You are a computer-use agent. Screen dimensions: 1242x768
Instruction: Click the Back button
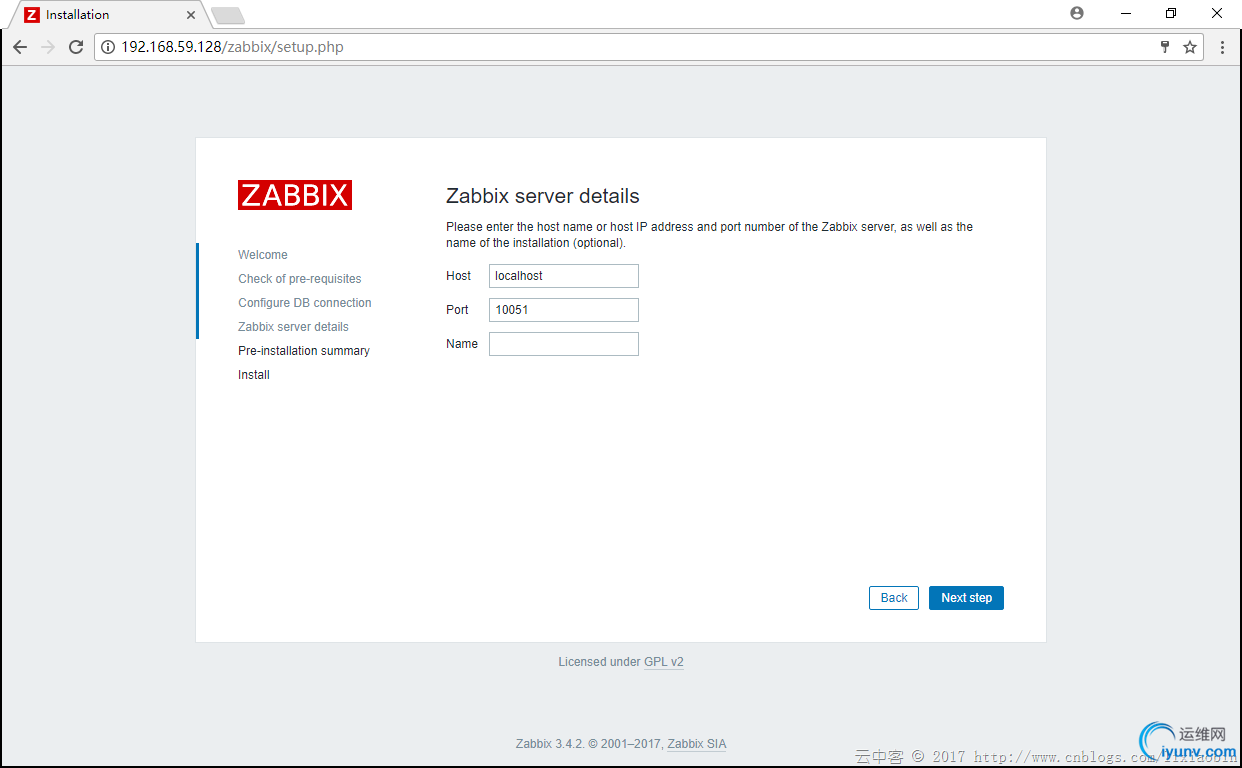click(x=894, y=598)
